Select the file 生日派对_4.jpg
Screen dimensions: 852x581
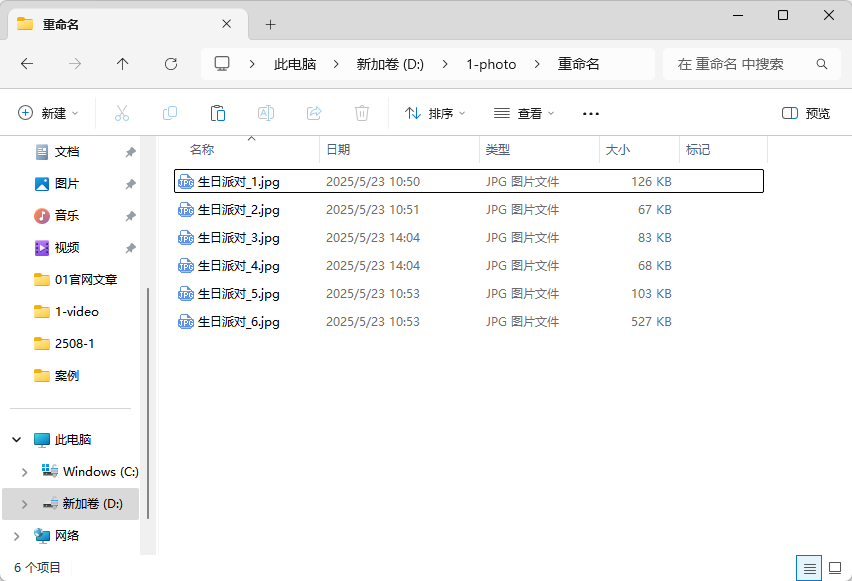pos(469,266)
